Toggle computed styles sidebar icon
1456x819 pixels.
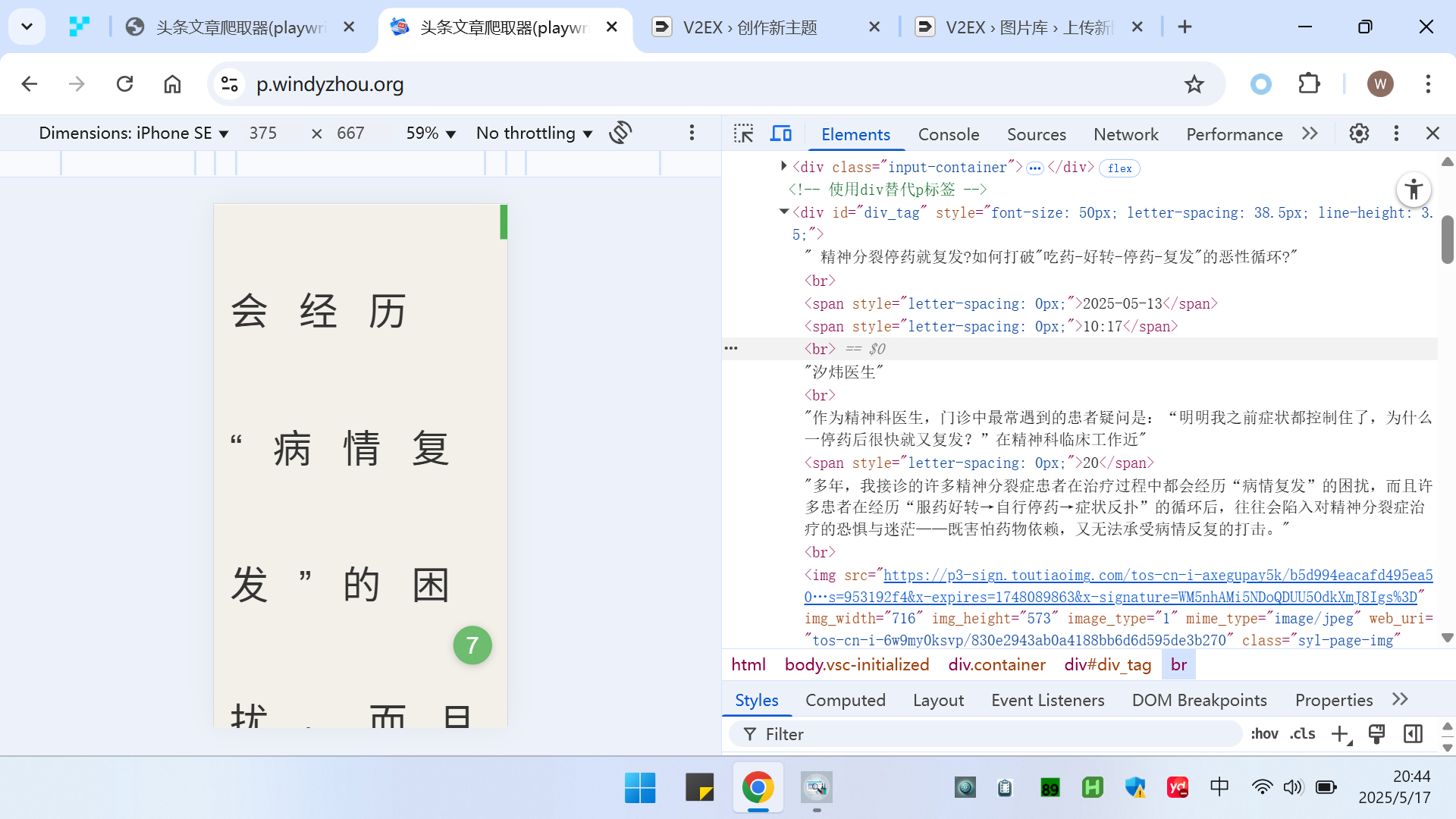(1413, 734)
